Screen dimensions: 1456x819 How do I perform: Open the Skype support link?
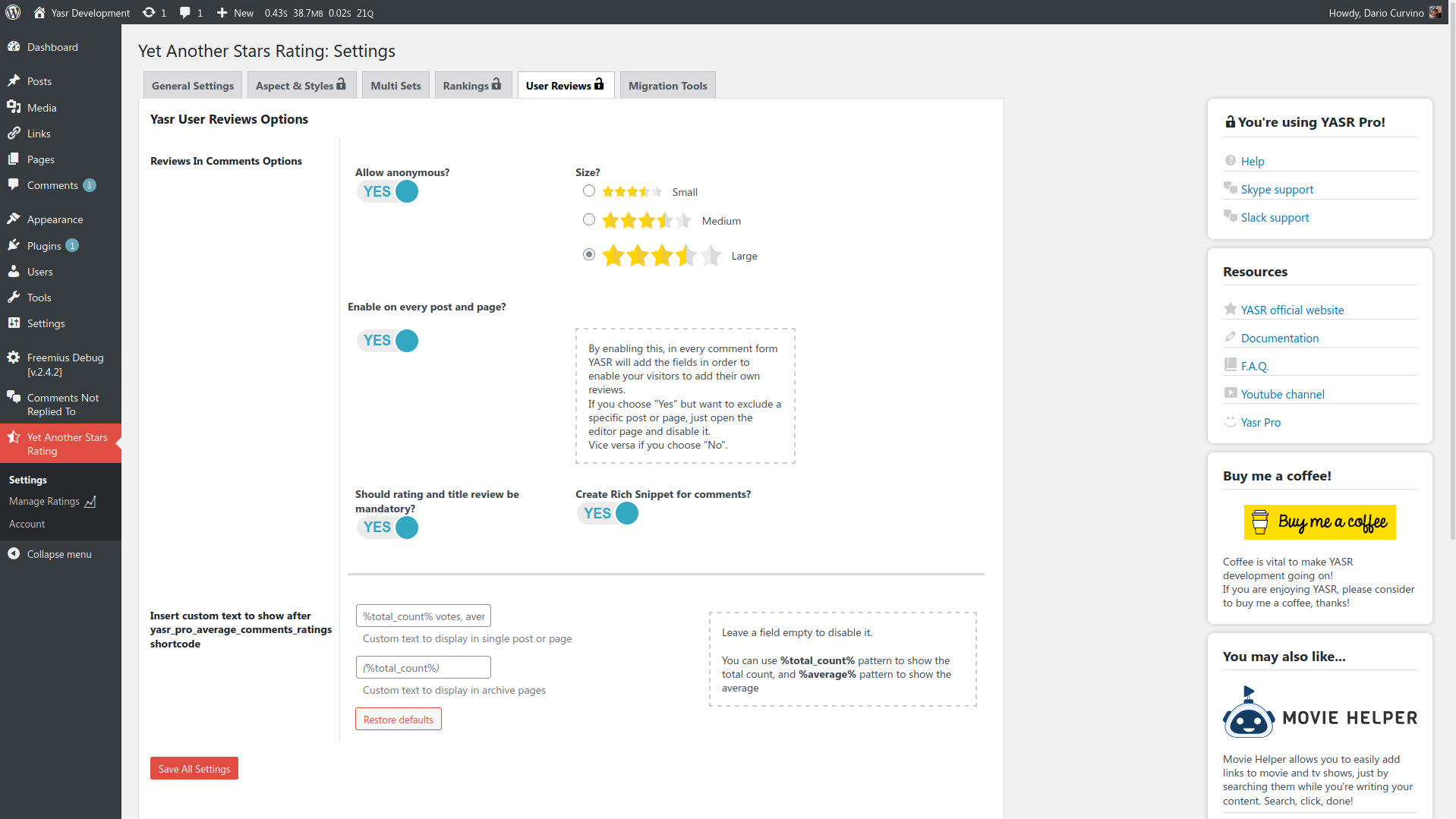pos(1277,189)
